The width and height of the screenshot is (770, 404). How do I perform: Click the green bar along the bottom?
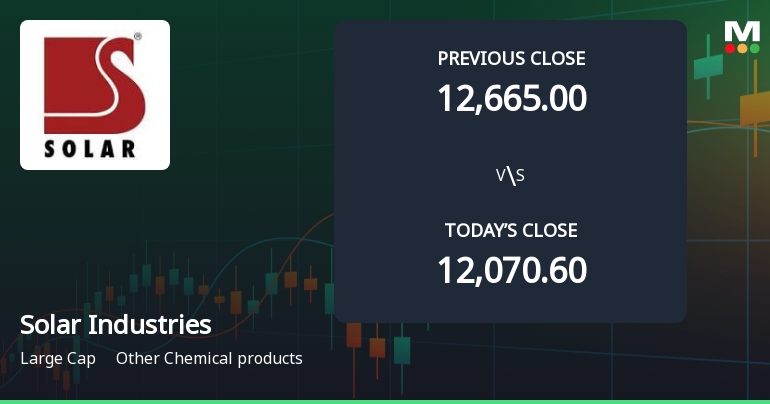pos(385,402)
